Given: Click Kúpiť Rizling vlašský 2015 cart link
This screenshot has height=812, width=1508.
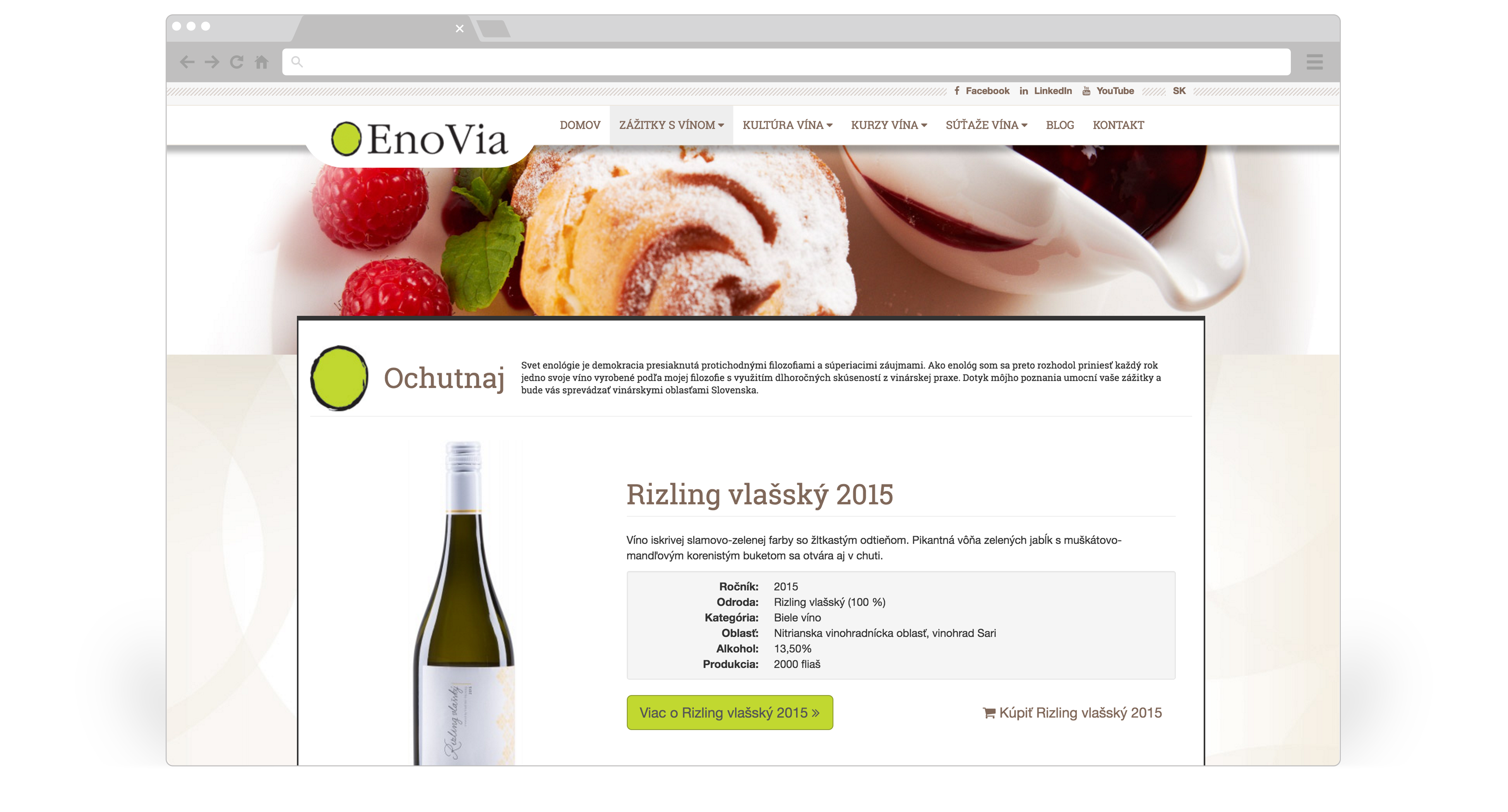Looking at the screenshot, I should click(1072, 713).
